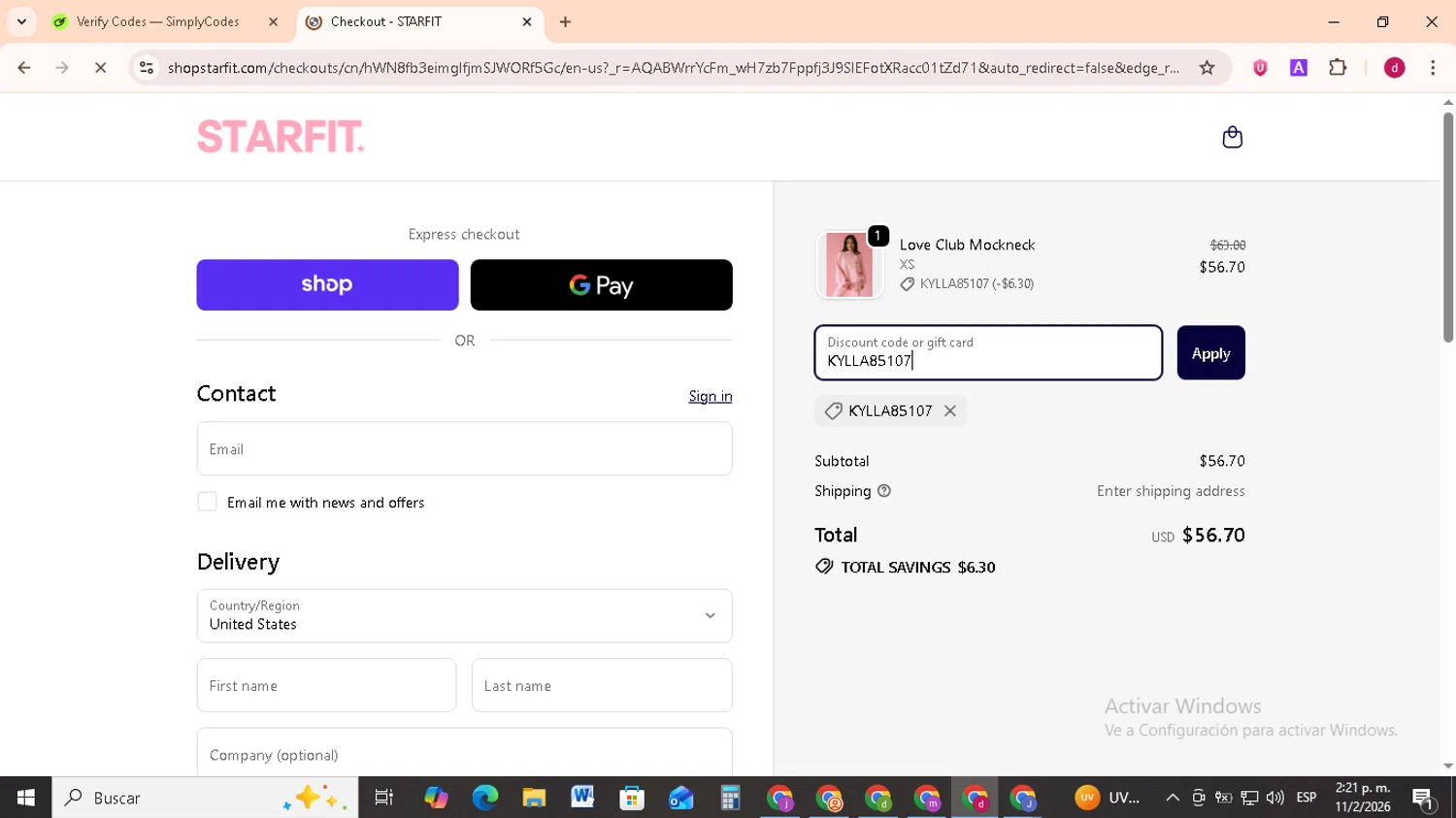
Task: Focus the Last name field
Action: click(x=602, y=685)
